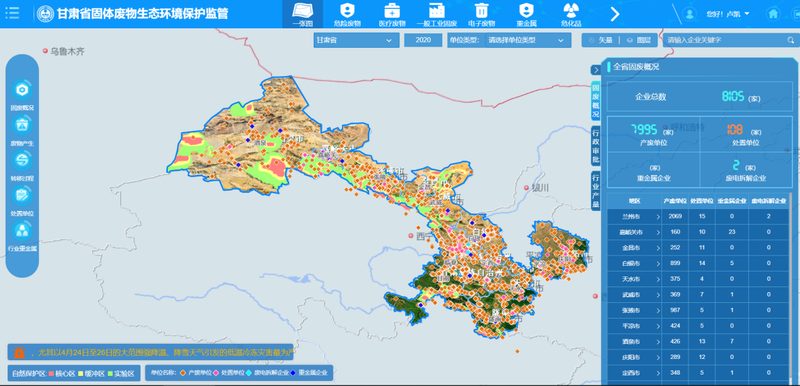Open the 转移过程 sidebar icon
Screen dimensions: 800x386
22,160
